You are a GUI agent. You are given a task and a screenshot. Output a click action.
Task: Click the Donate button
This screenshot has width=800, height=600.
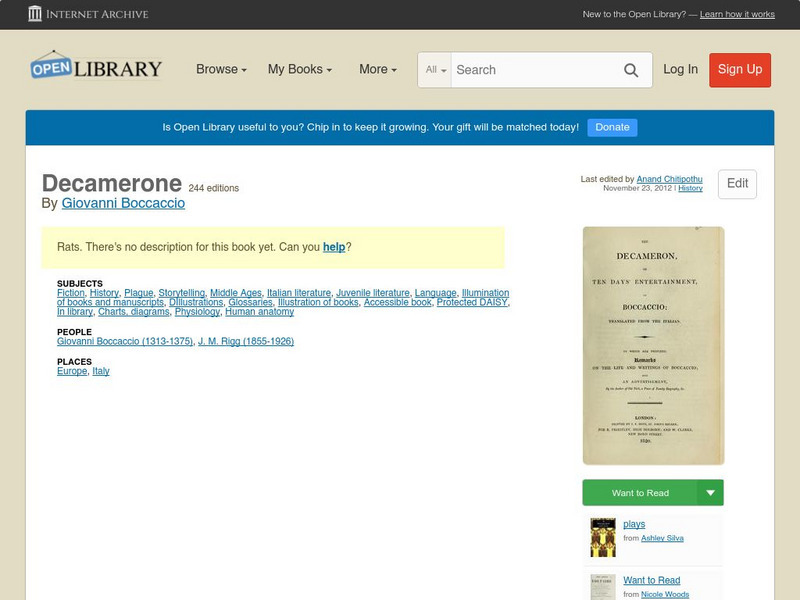(x=611, y=127)
